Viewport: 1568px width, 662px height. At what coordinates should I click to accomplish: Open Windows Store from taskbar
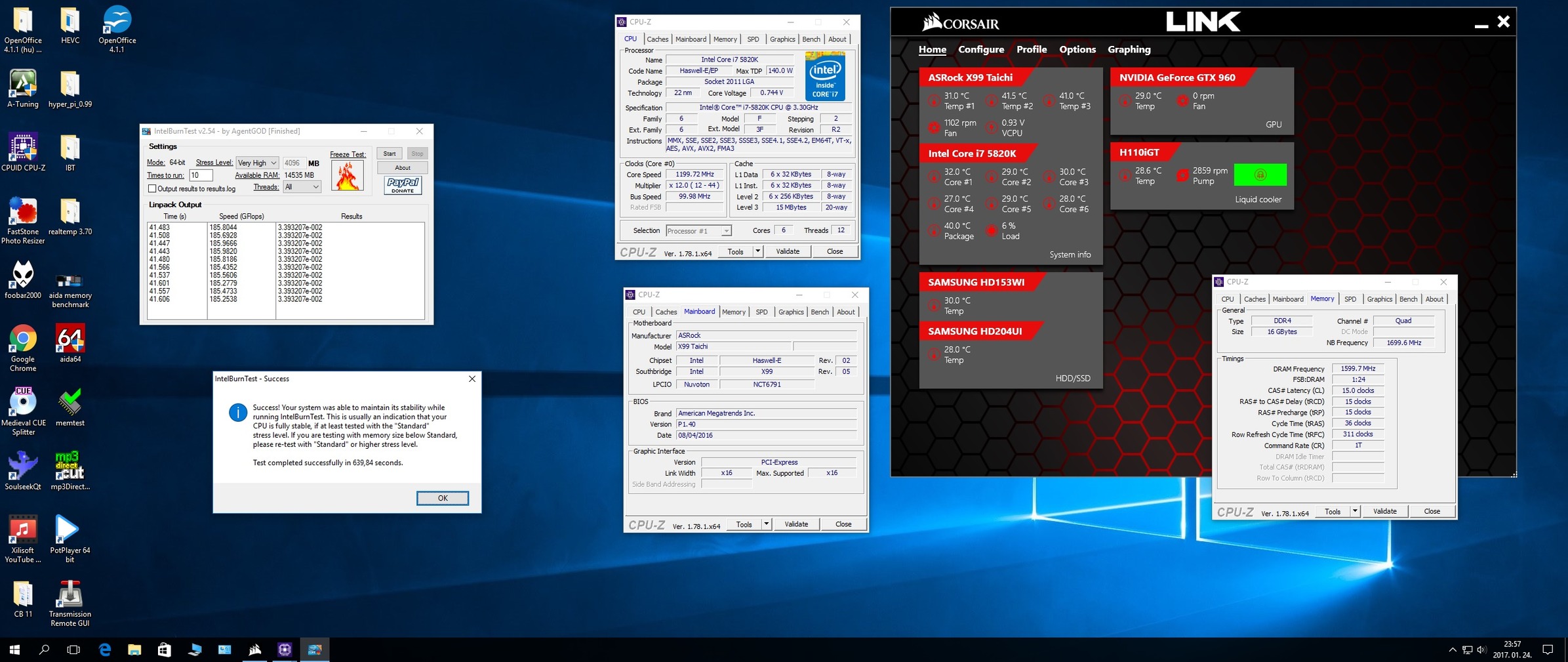pyautogui.click(x=164, y=650)
